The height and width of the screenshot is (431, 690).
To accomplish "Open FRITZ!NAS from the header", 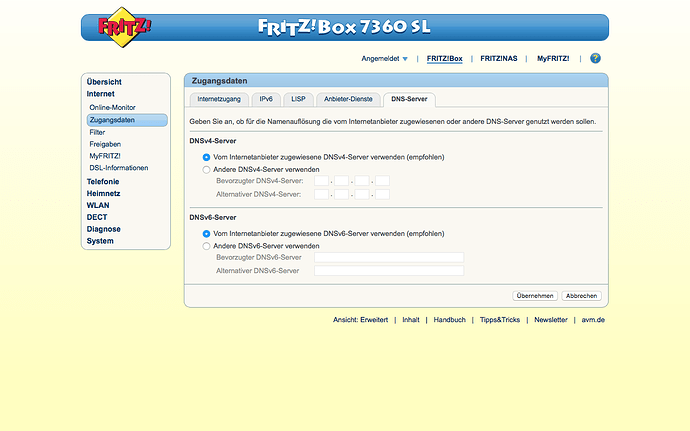I will 499,59.
